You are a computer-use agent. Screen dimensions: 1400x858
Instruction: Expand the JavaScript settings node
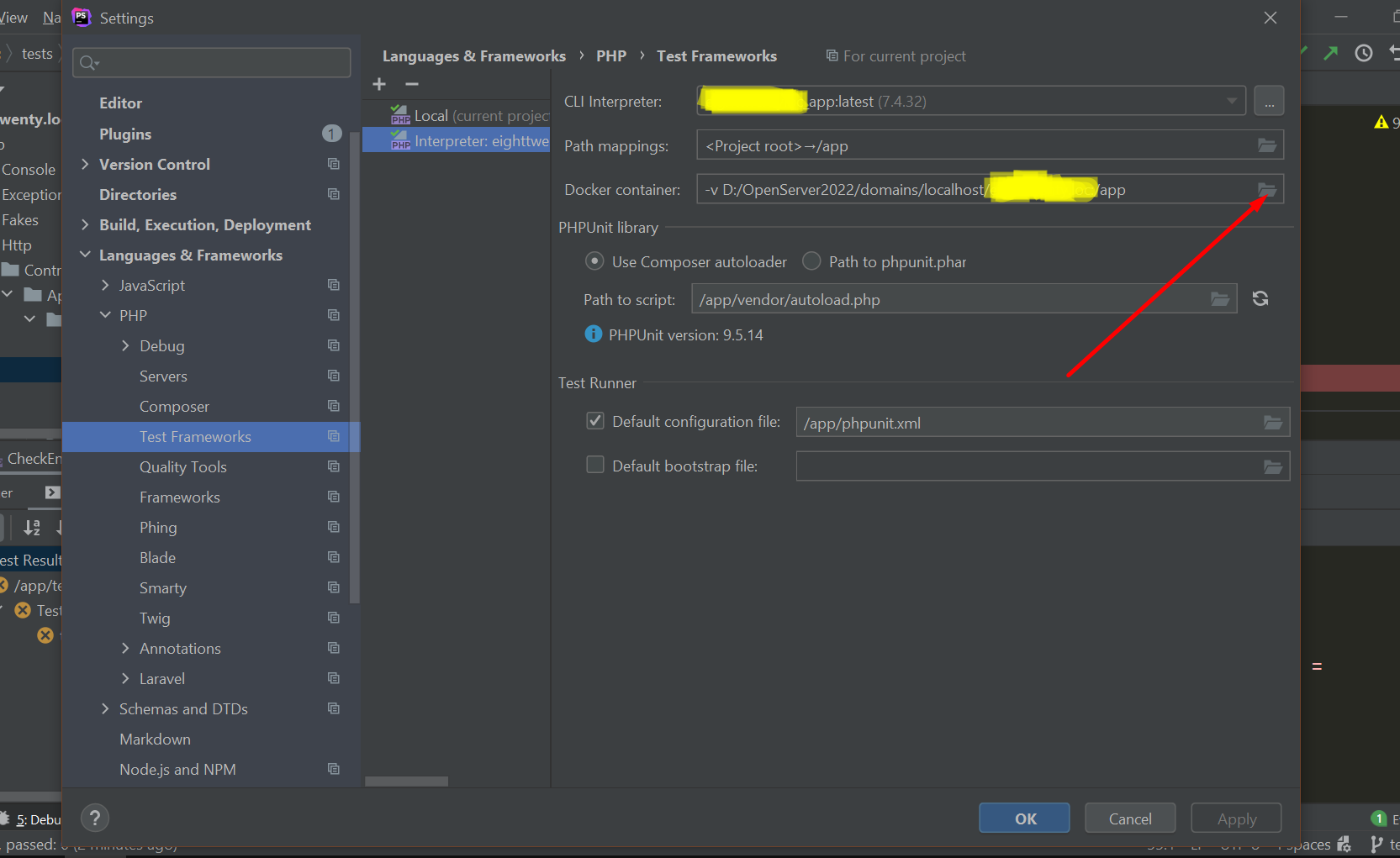[x=105, y=285]
